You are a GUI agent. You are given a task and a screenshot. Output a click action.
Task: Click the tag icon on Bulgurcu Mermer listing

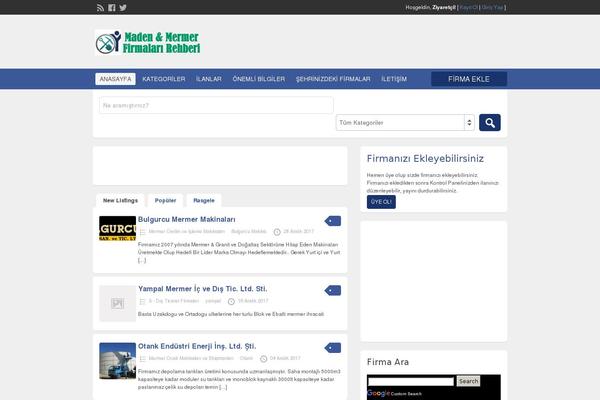point(333,221)
